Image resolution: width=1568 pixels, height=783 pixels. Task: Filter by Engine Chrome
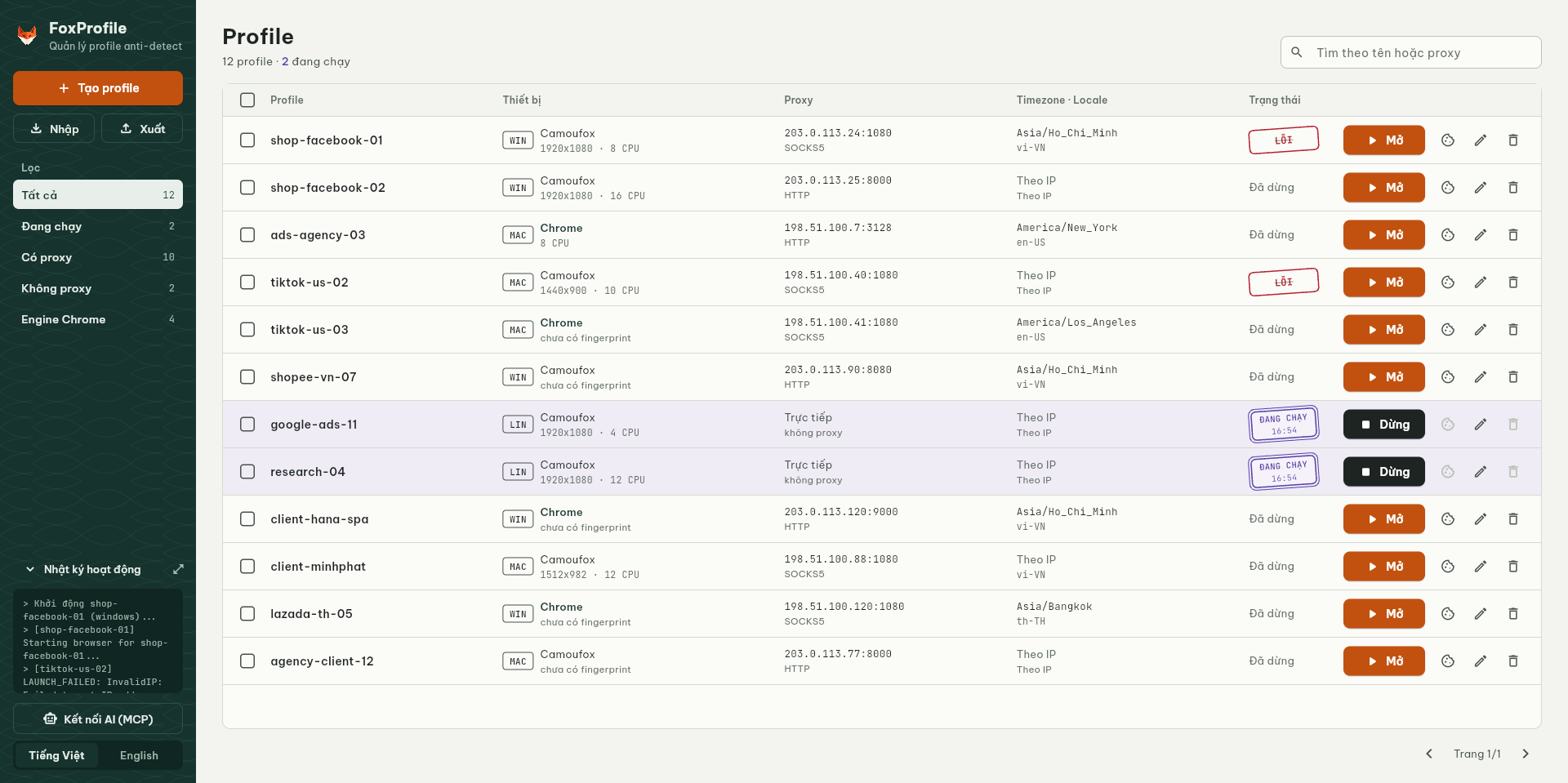[x=98, y=319]
